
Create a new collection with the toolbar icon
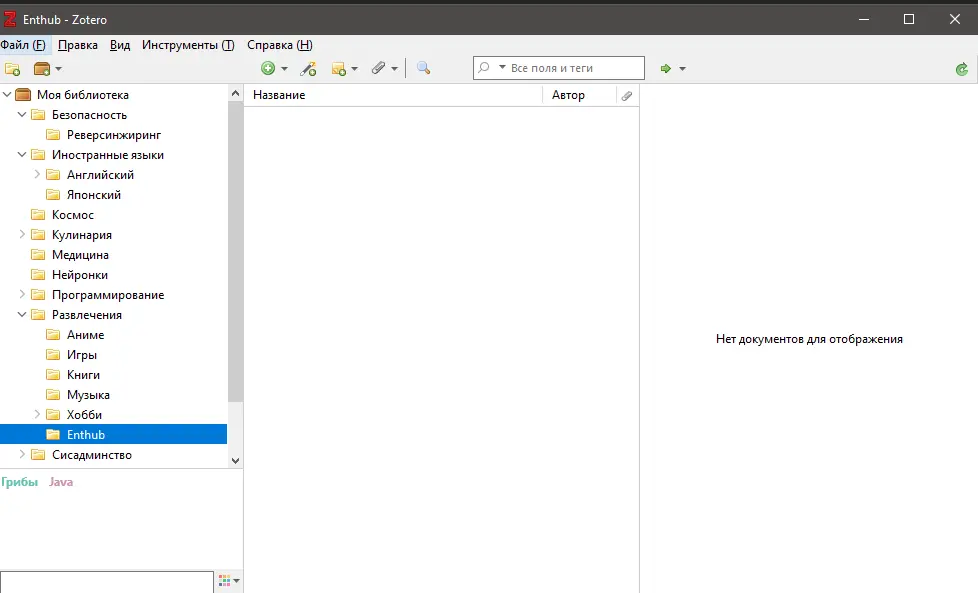tap(12, 69)
